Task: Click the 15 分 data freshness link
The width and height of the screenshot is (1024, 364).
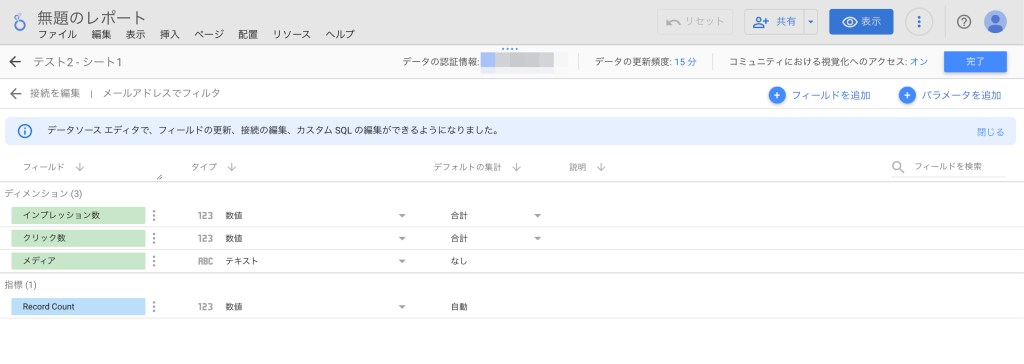Action: click(x=685, y=62)
